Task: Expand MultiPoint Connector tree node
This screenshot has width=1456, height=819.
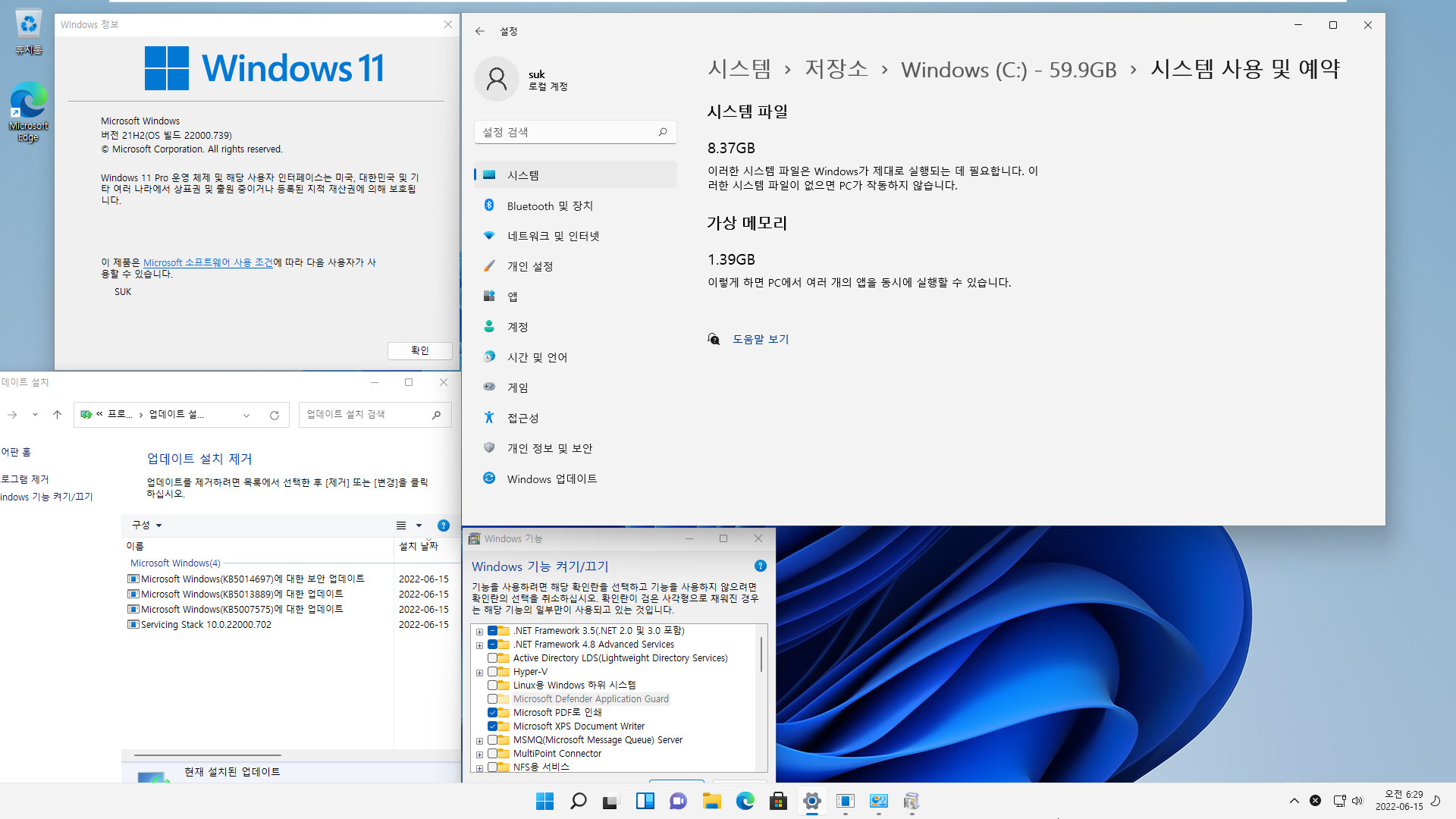Action: tap(479, 755)
